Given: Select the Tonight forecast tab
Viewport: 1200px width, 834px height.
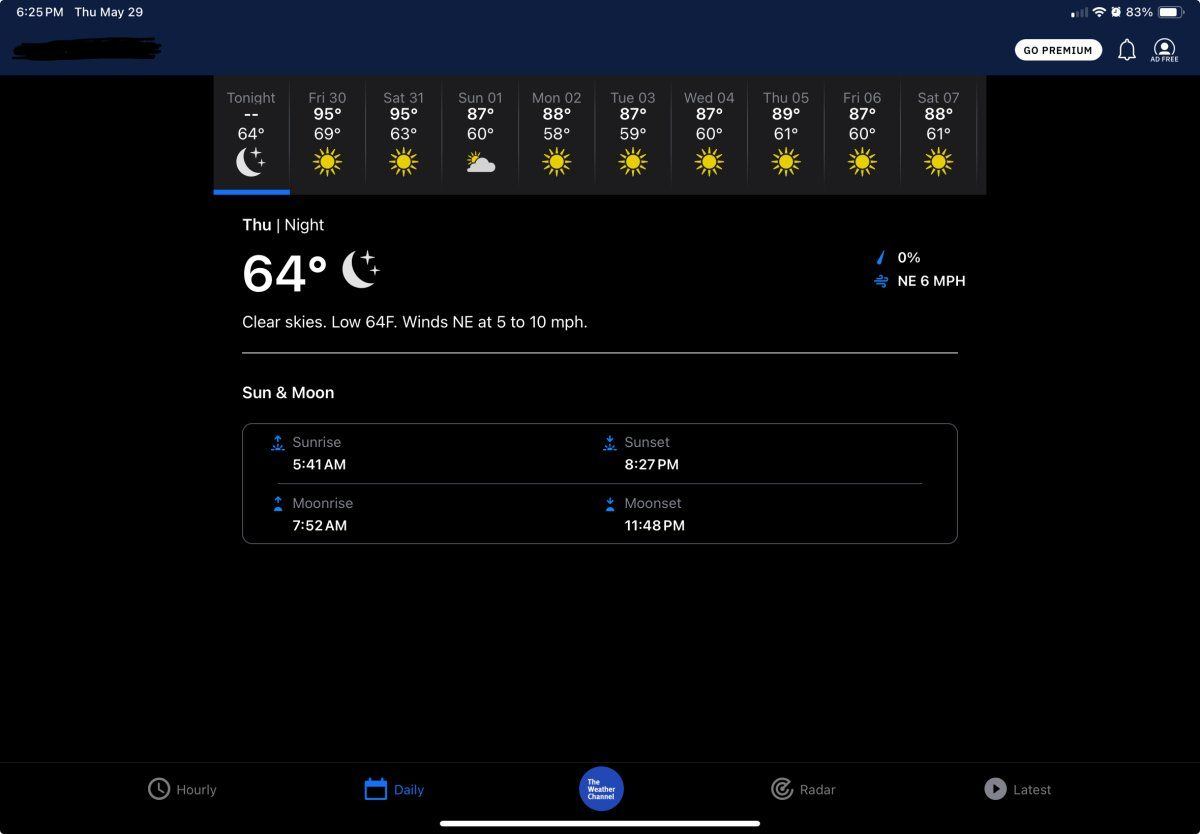Looking at the screenshot, I should (x=251, y=134).
